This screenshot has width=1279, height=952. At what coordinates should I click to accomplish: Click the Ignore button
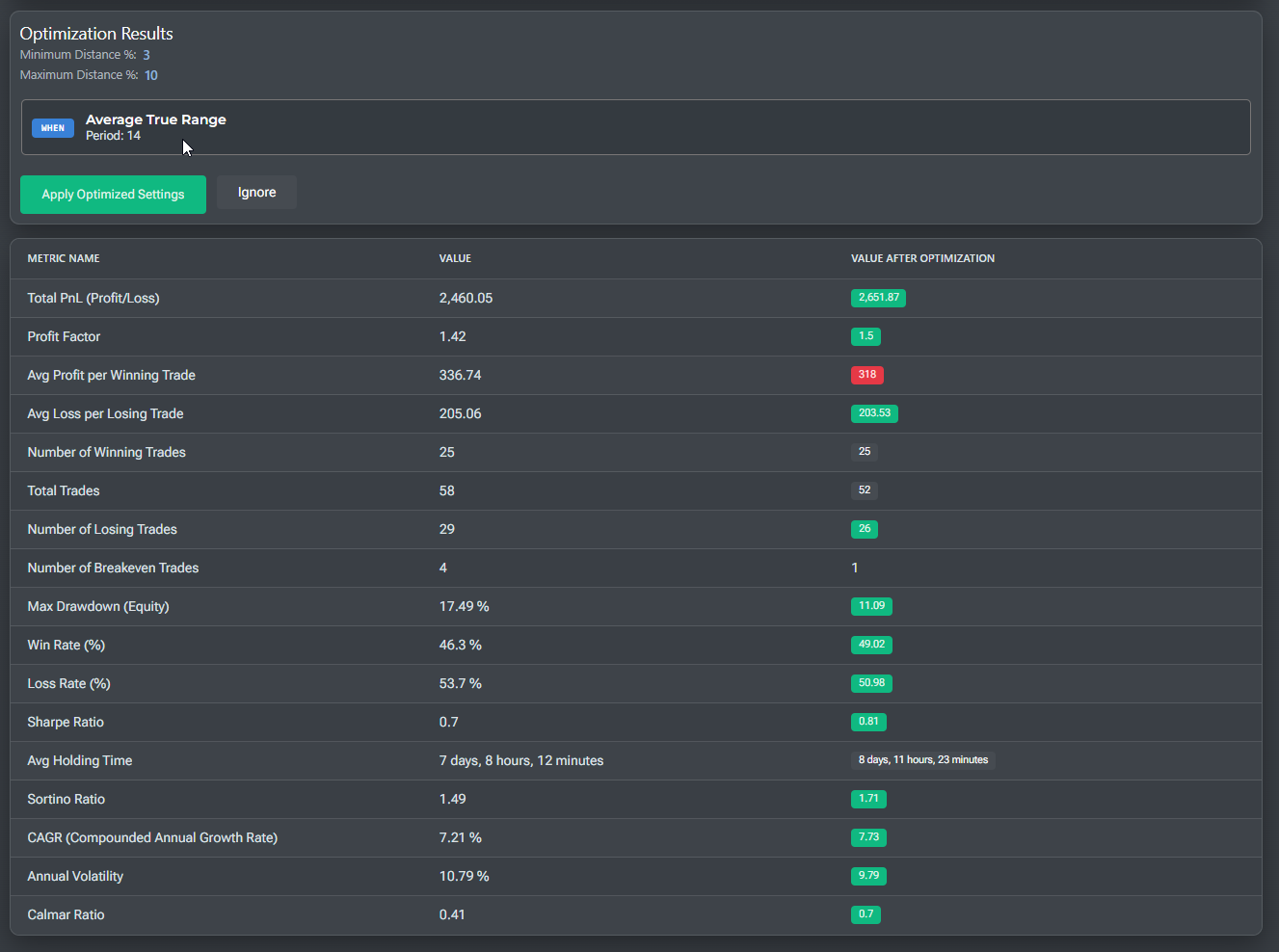(x=256, y=193)
